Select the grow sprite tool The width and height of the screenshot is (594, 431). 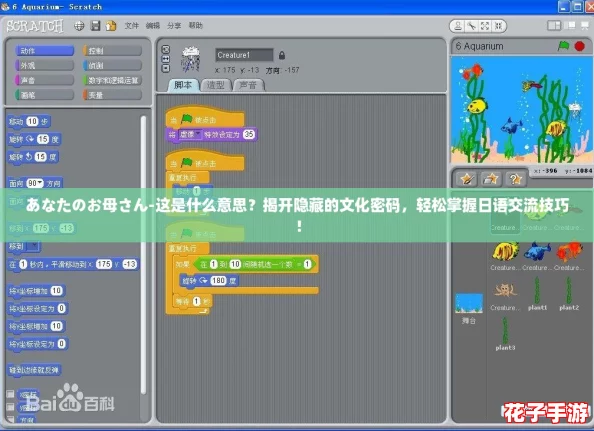(x=485, y=26)
